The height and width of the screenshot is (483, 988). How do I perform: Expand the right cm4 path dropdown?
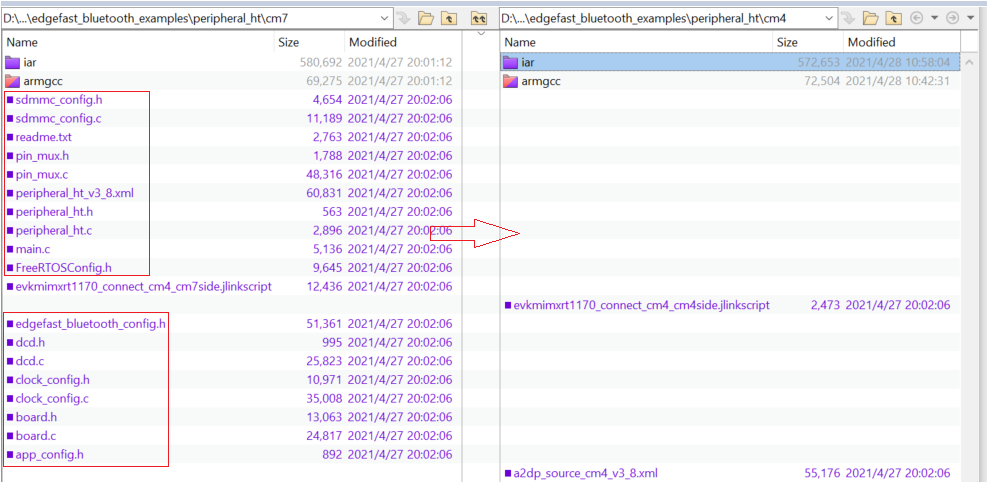point(829,18)
